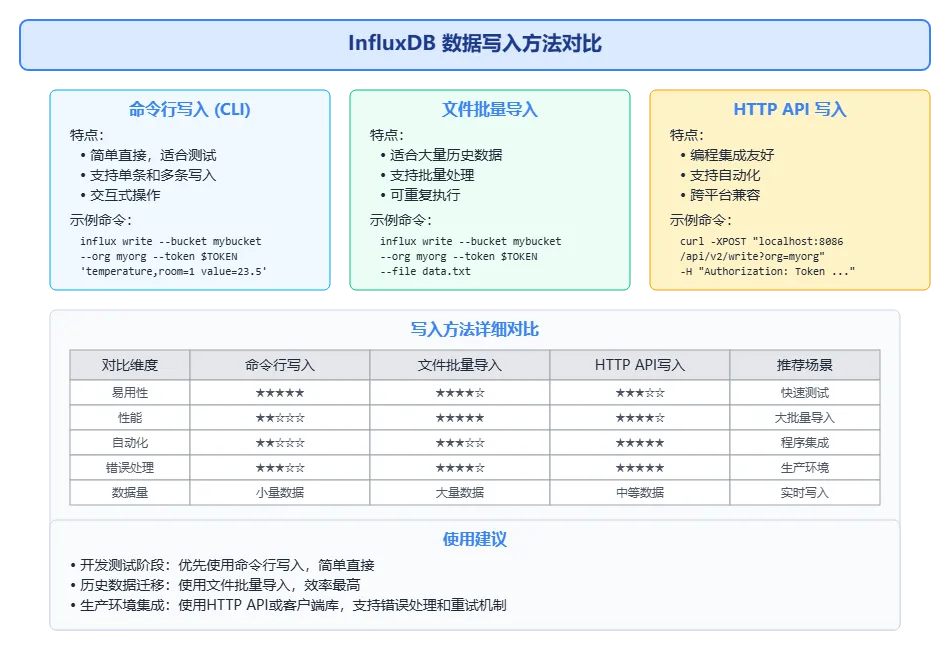Click the "写入方法详细对比" table title
This screenshot has height=650, width=950.
coord(475,329)
